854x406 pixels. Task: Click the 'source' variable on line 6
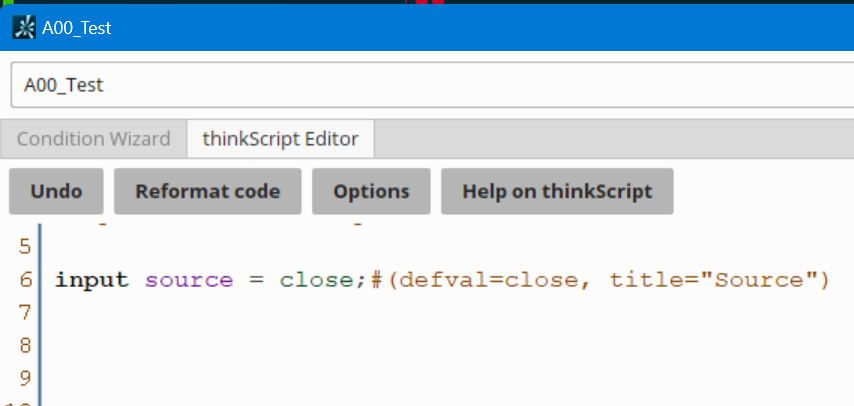(x=189, y=280)
